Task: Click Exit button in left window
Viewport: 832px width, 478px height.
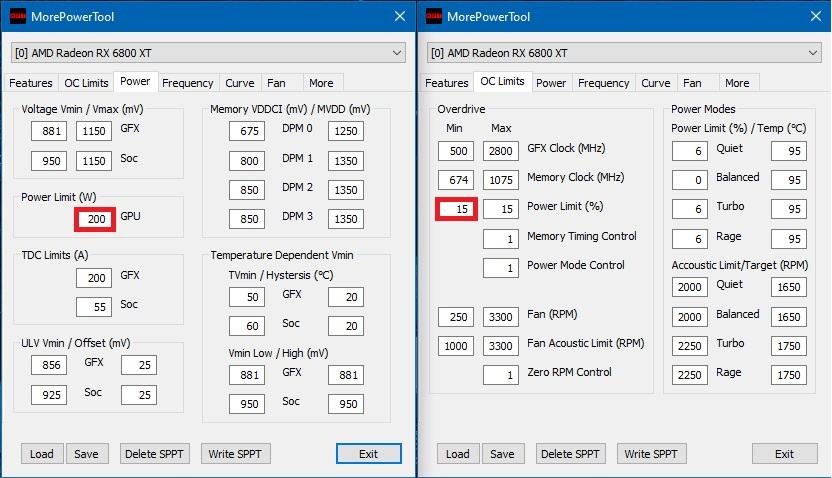Action: 369,454
